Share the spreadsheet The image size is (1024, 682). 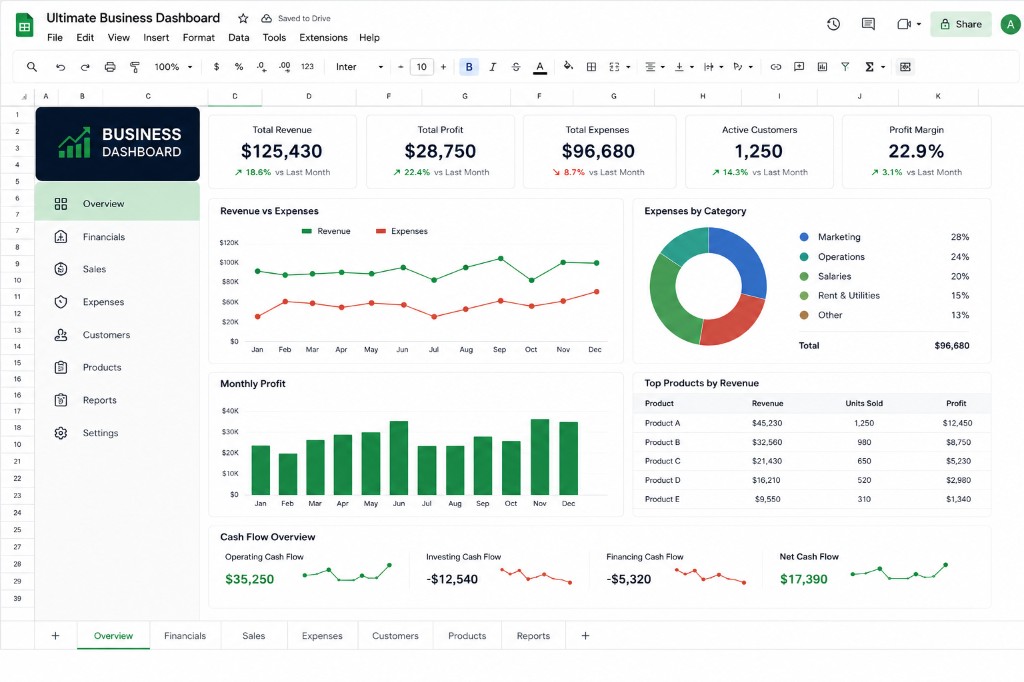961,24
